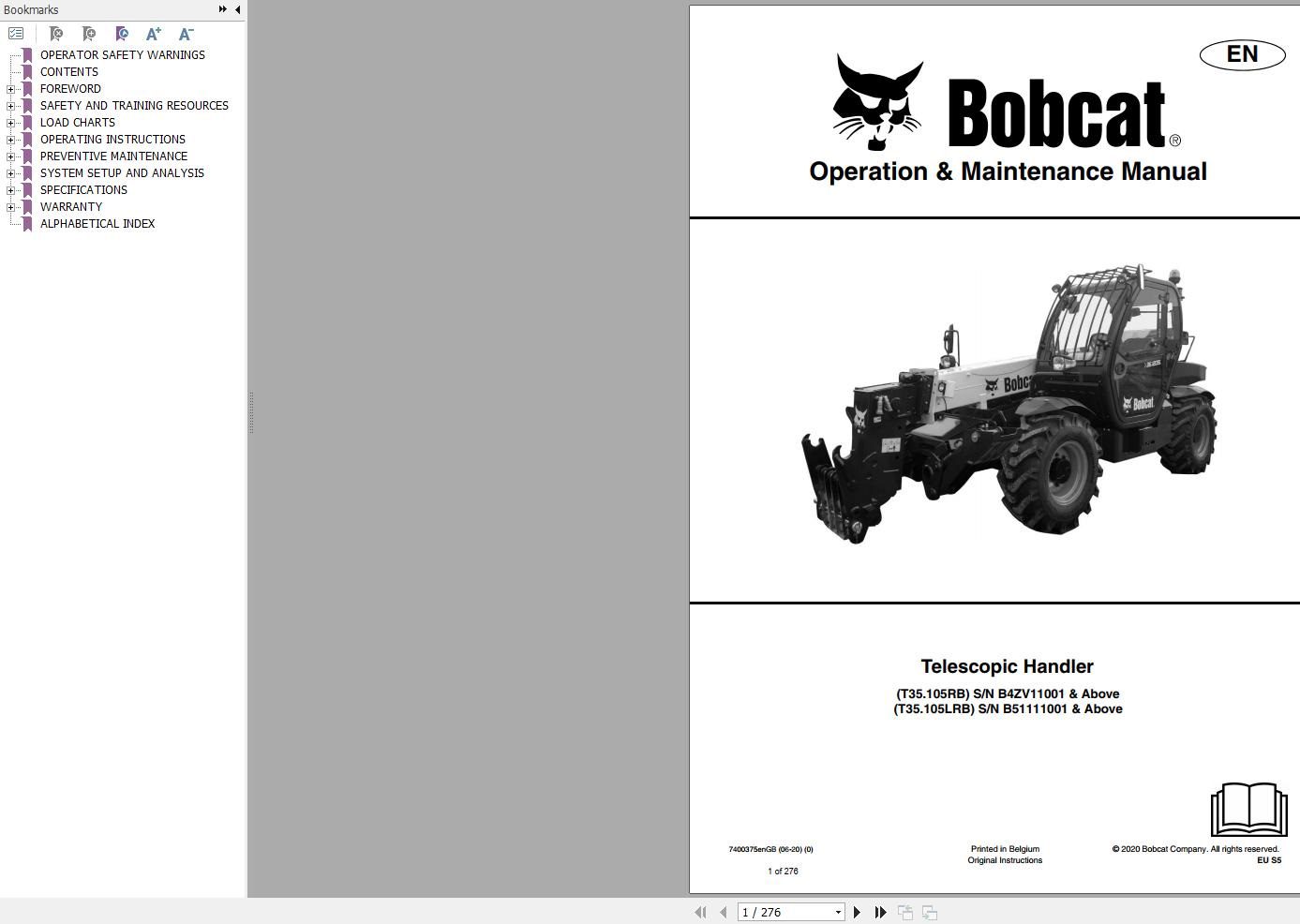This screenshot has width=1300, height=924.
Task: Open OPERATOR SAFETY WARNINGS bookmark
Action: click(x=122, y=54)
